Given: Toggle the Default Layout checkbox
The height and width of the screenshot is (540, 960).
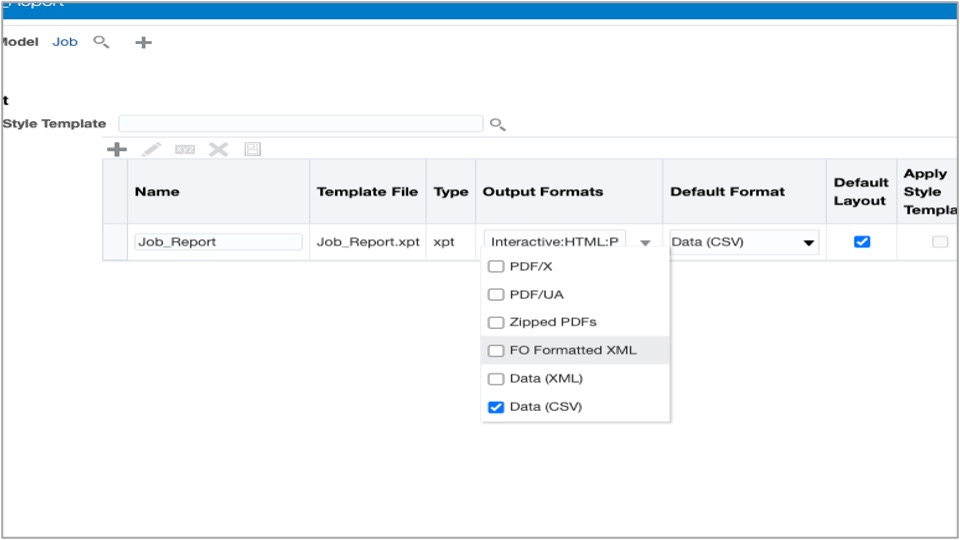Looking at the screenshot, I should tap(861, 242).
